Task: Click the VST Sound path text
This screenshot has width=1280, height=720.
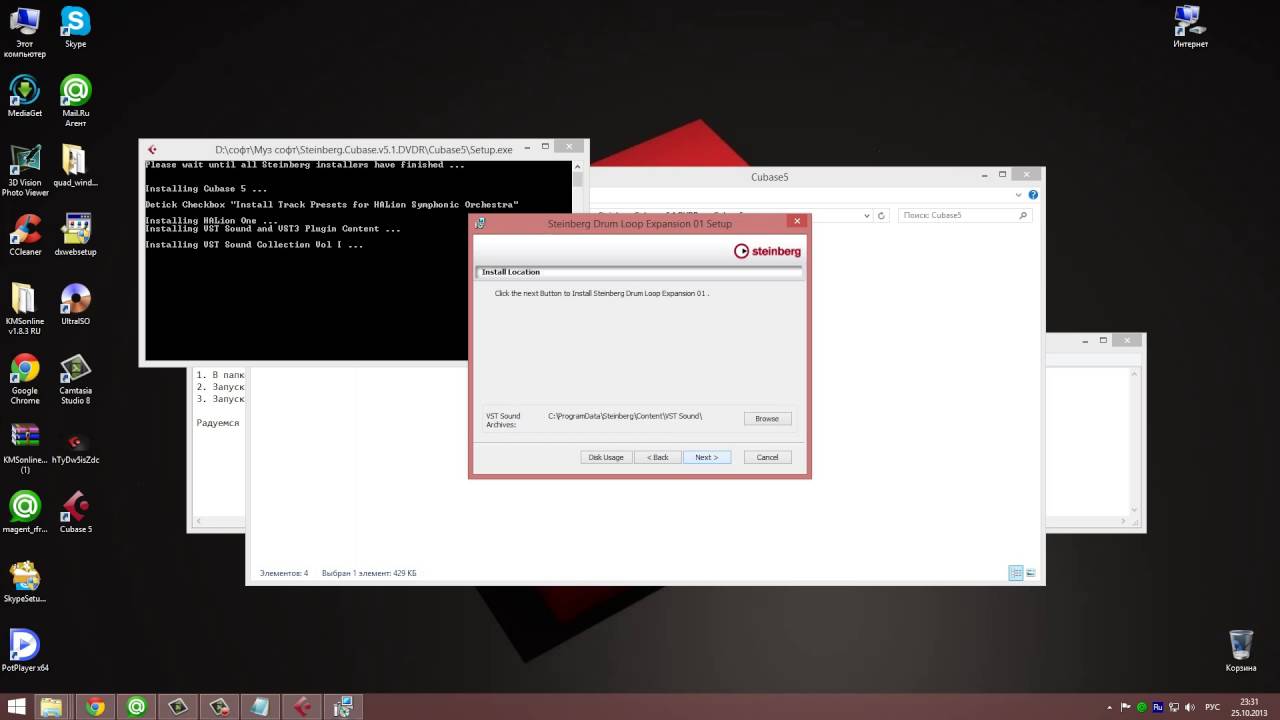Action: tap(625, 416)
